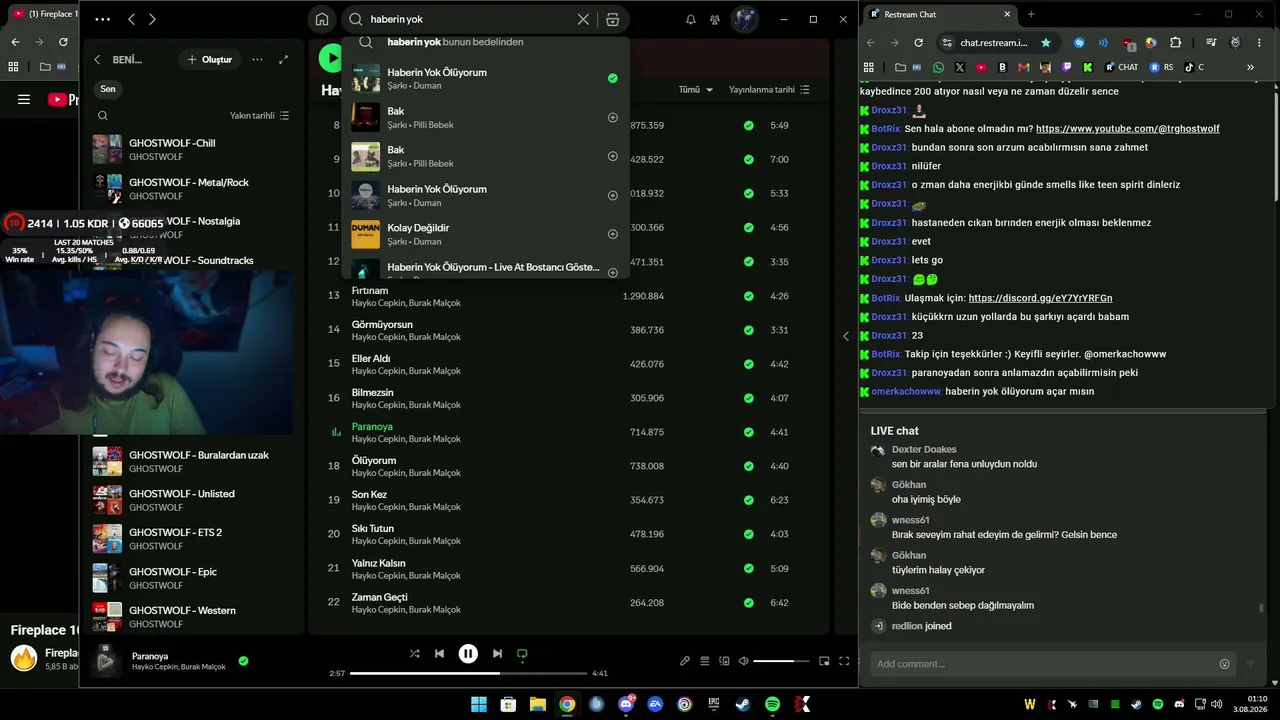Add first 'Bak' suggestion to library
Screen dimensions: 1280x720
point(613,117)
